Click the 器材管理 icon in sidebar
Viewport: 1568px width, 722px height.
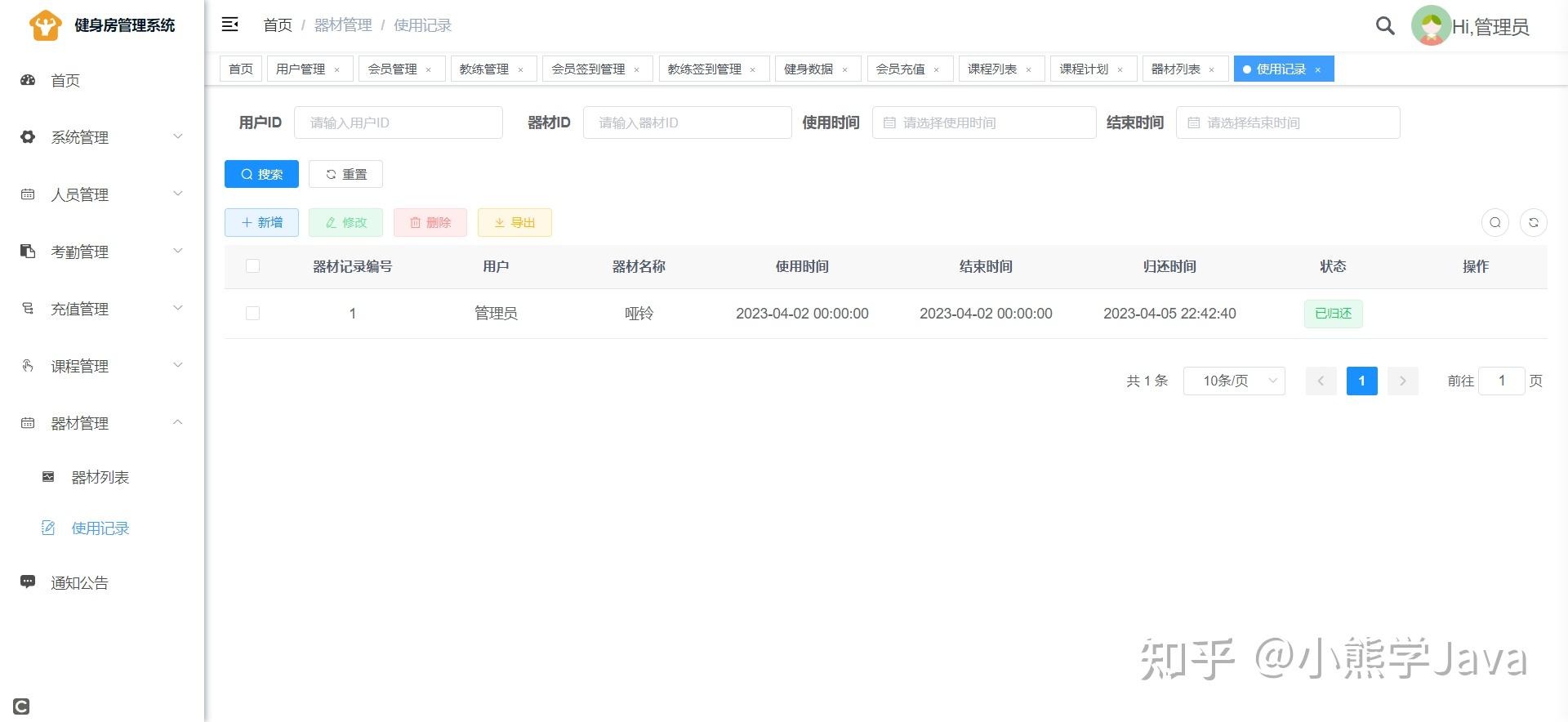(x=28, y=423)
